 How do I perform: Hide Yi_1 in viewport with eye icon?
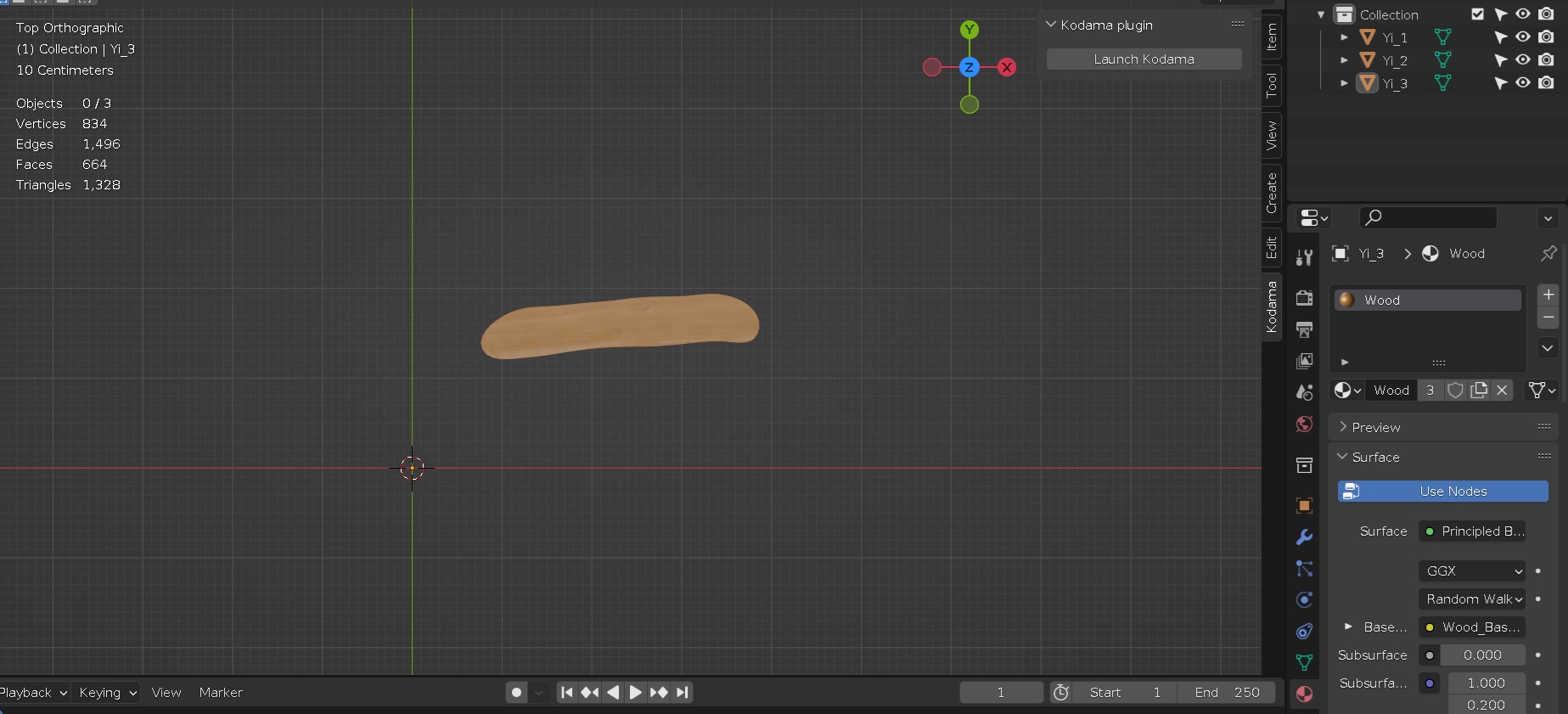pyautogui.click(x=1523, y=37)
